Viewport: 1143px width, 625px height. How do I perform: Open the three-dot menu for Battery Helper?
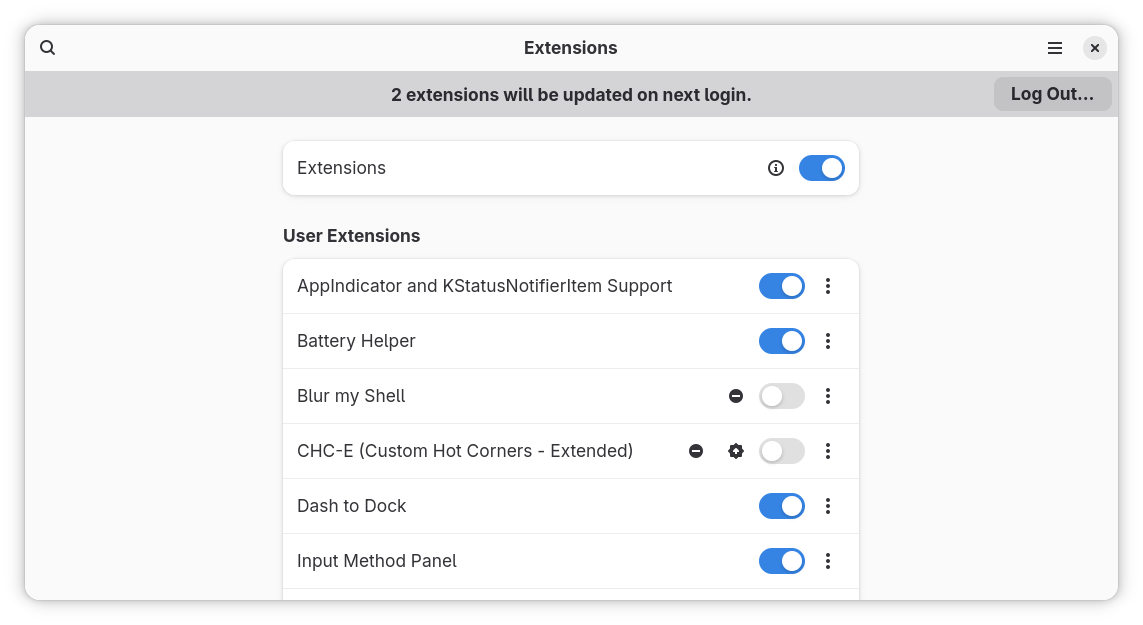(828, 341)
